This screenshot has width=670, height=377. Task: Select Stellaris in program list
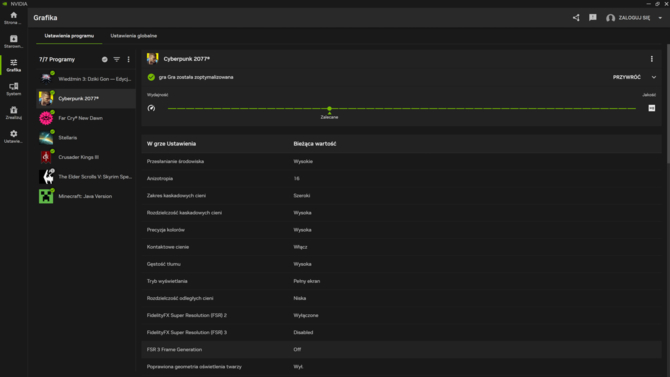click(x=86, y=138)
